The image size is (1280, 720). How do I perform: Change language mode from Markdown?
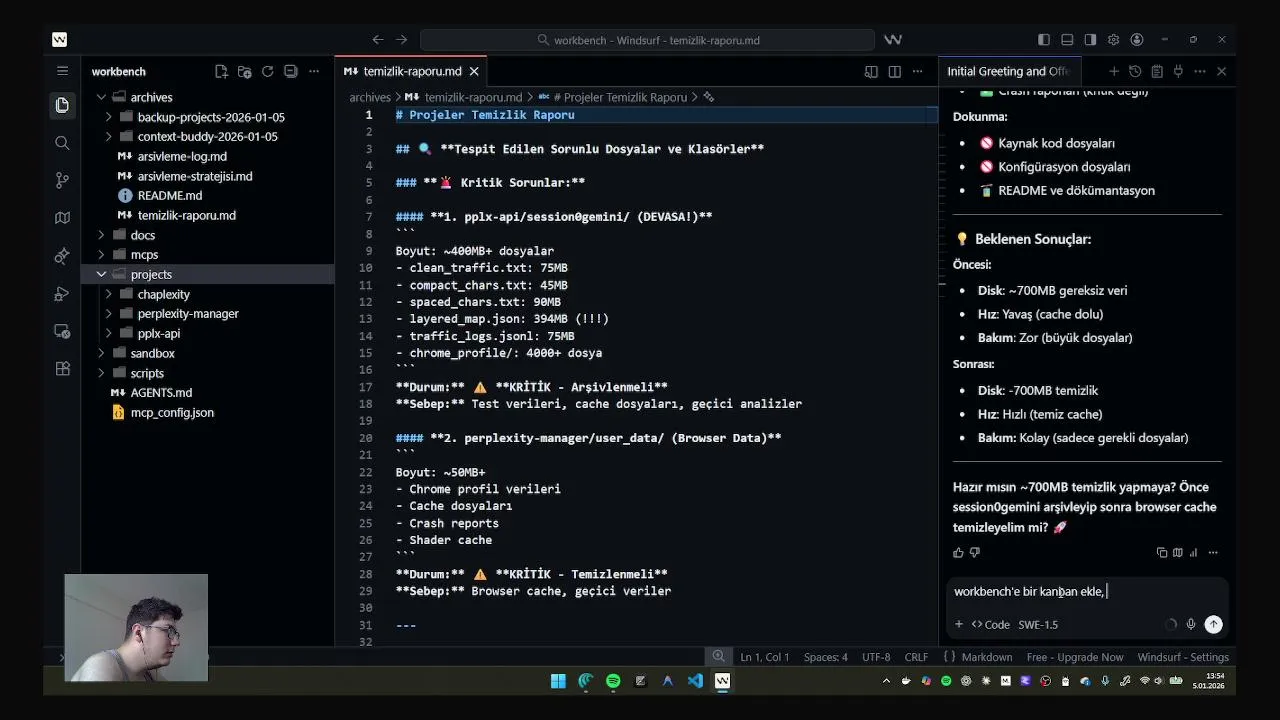coord(987,657)
